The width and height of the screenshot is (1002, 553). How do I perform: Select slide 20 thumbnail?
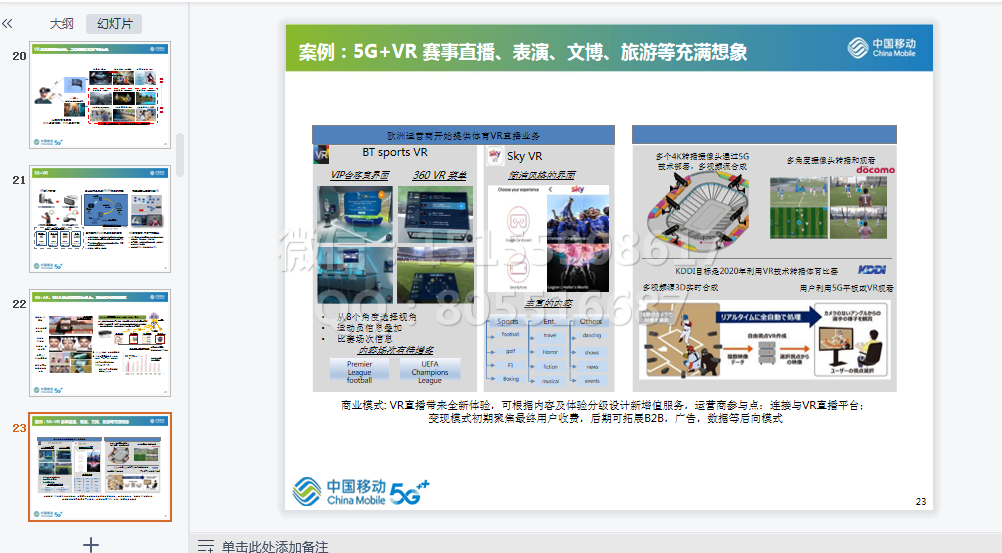click(x=100, y=95)
